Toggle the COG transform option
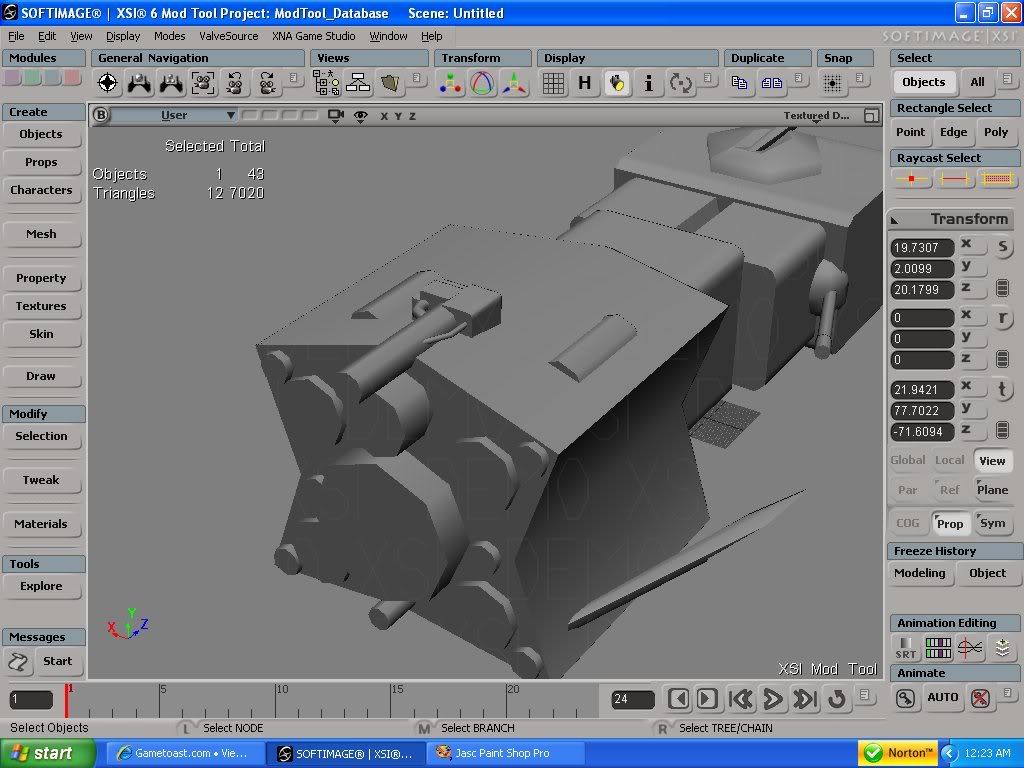Viewport: 1024px width, 768px height. coord(908,523)
